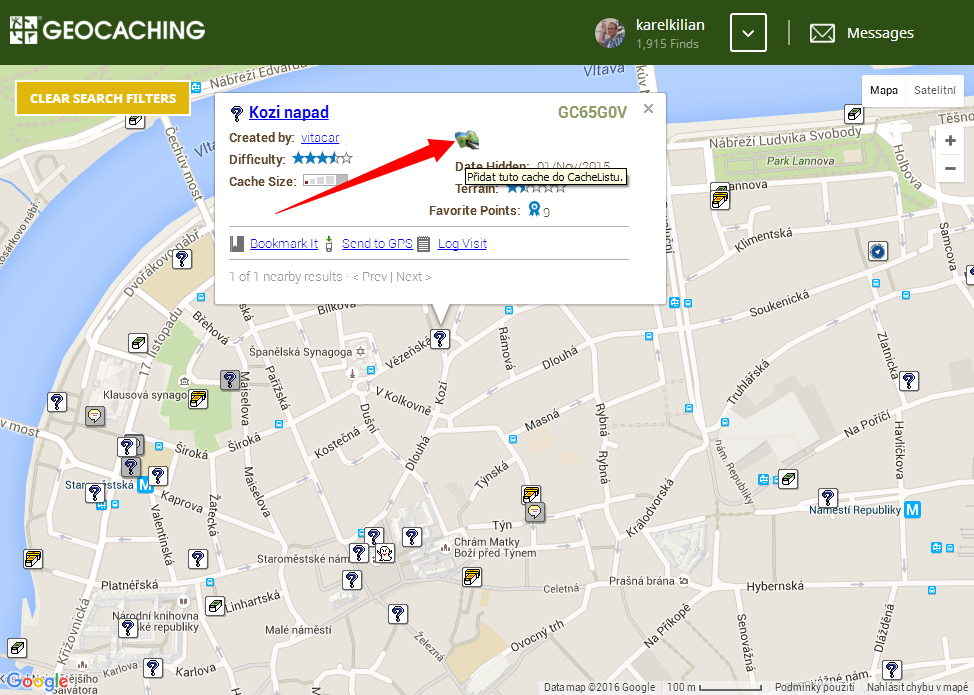Click Next in nearby results

pos(413,276)
